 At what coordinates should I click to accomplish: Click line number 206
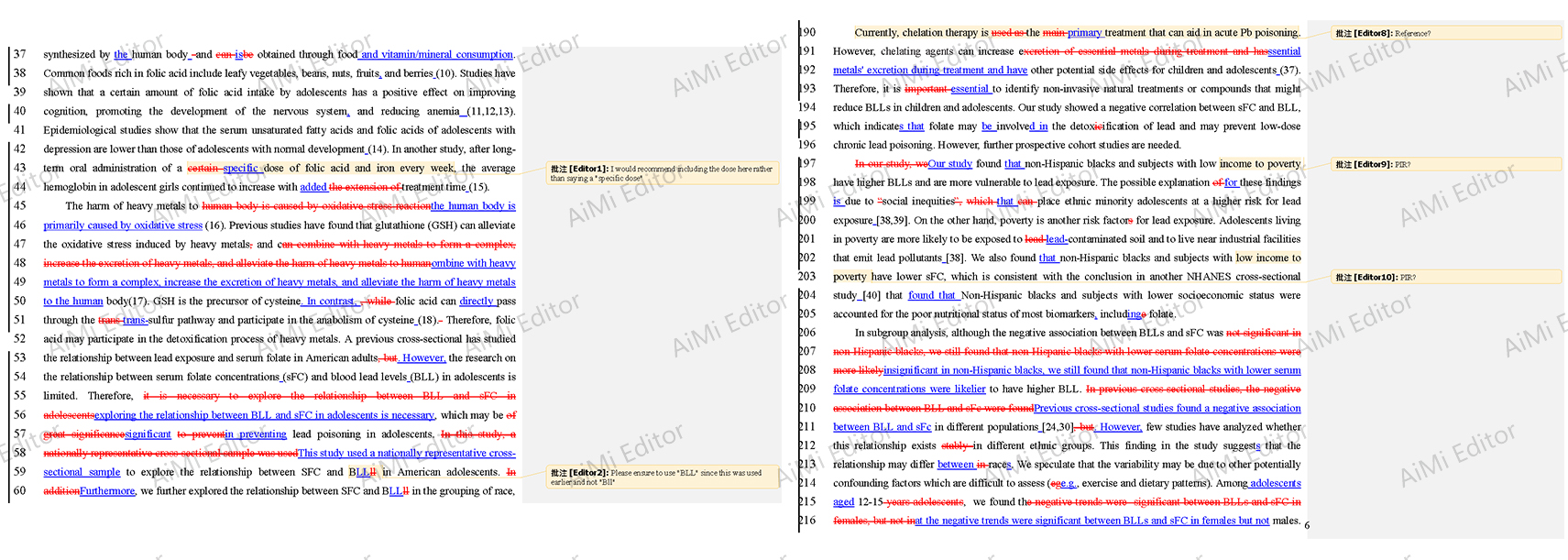807,333
